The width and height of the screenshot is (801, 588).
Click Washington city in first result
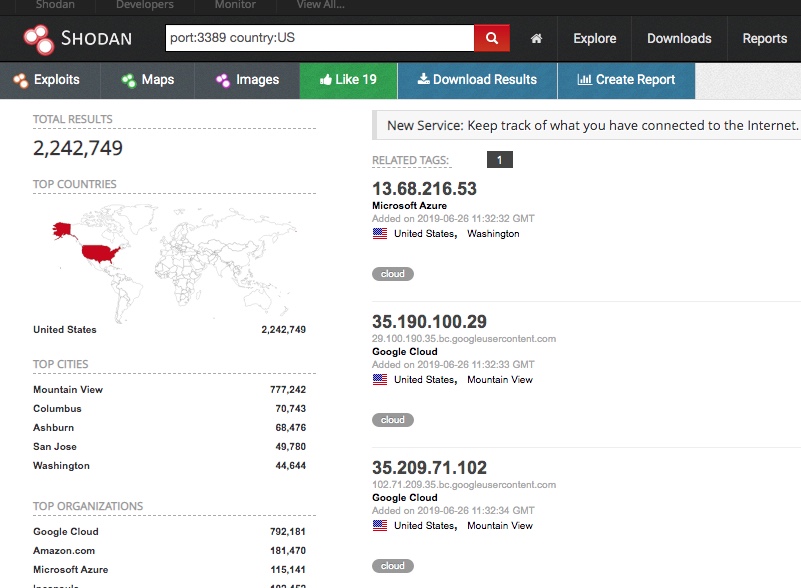point(493,233)
